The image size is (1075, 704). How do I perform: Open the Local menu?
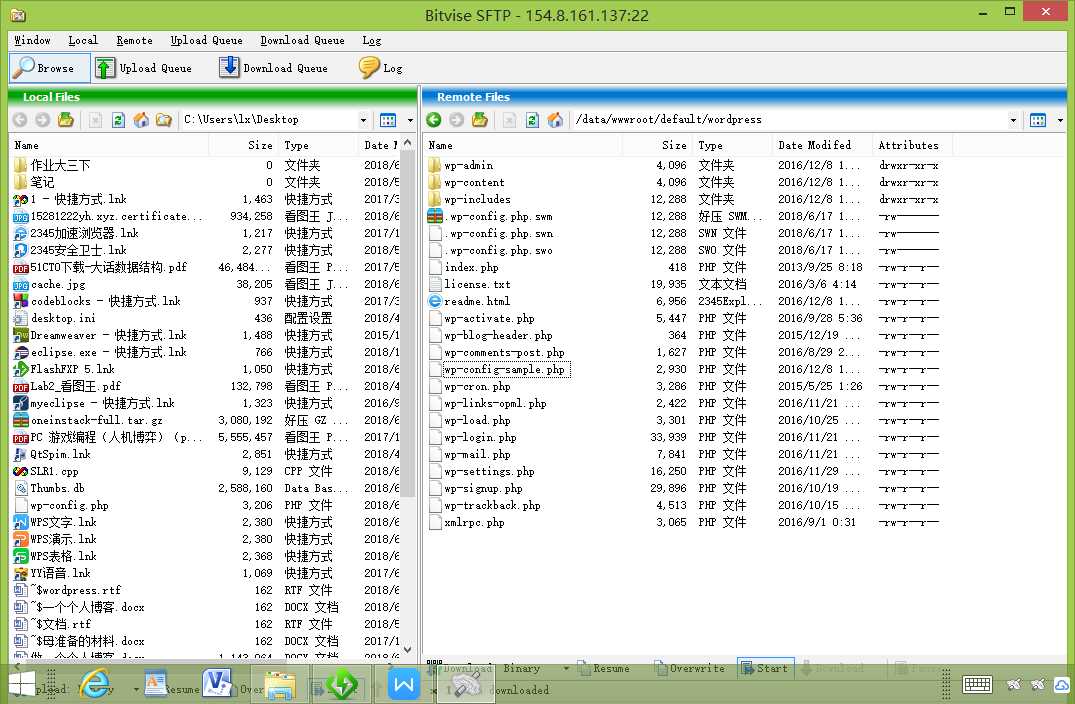(83, 40)
